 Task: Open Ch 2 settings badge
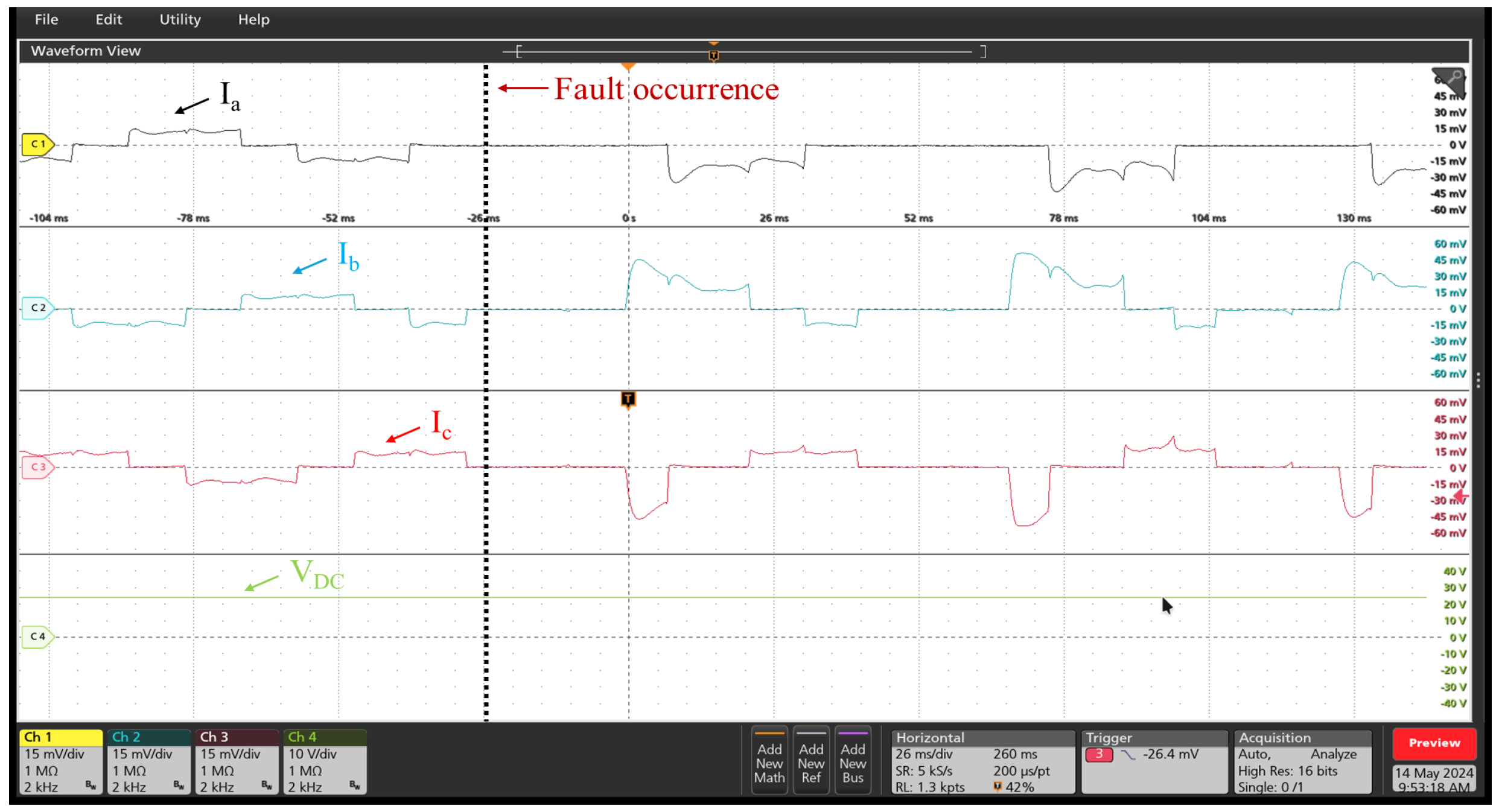pyautogui.click(x=149, y=762)
